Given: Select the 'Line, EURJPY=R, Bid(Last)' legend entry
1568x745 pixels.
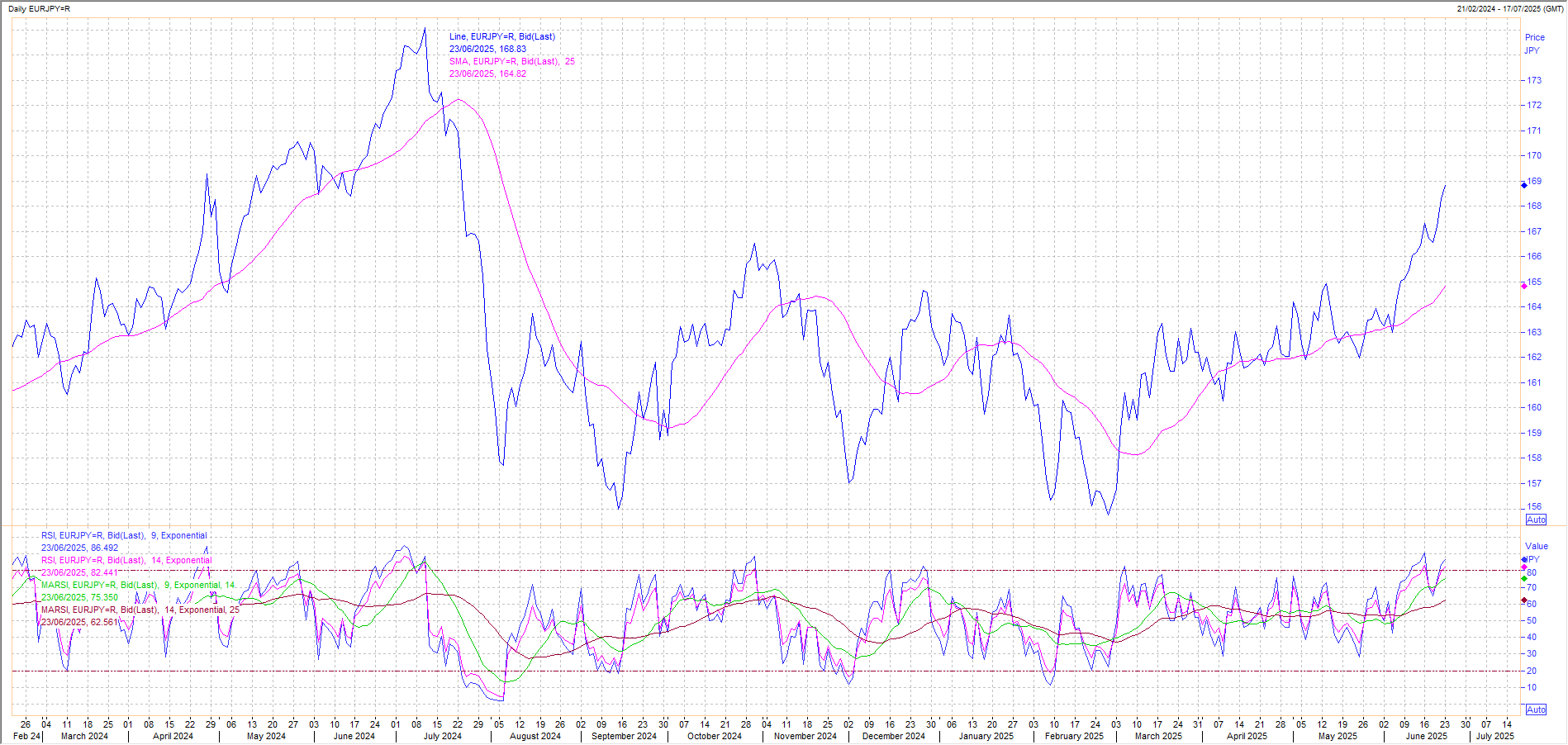Looking at the screenshot, I should pos(502,36).
